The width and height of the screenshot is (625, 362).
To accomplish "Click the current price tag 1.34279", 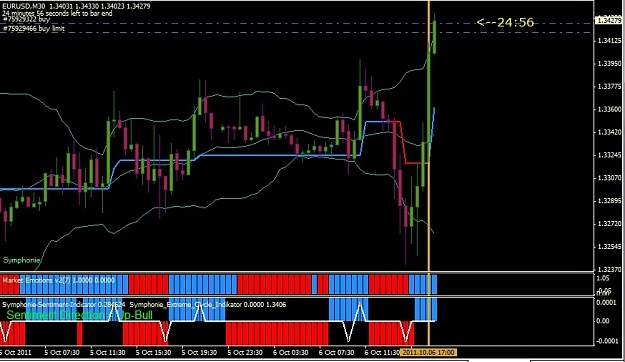I will tap(608, 20).
